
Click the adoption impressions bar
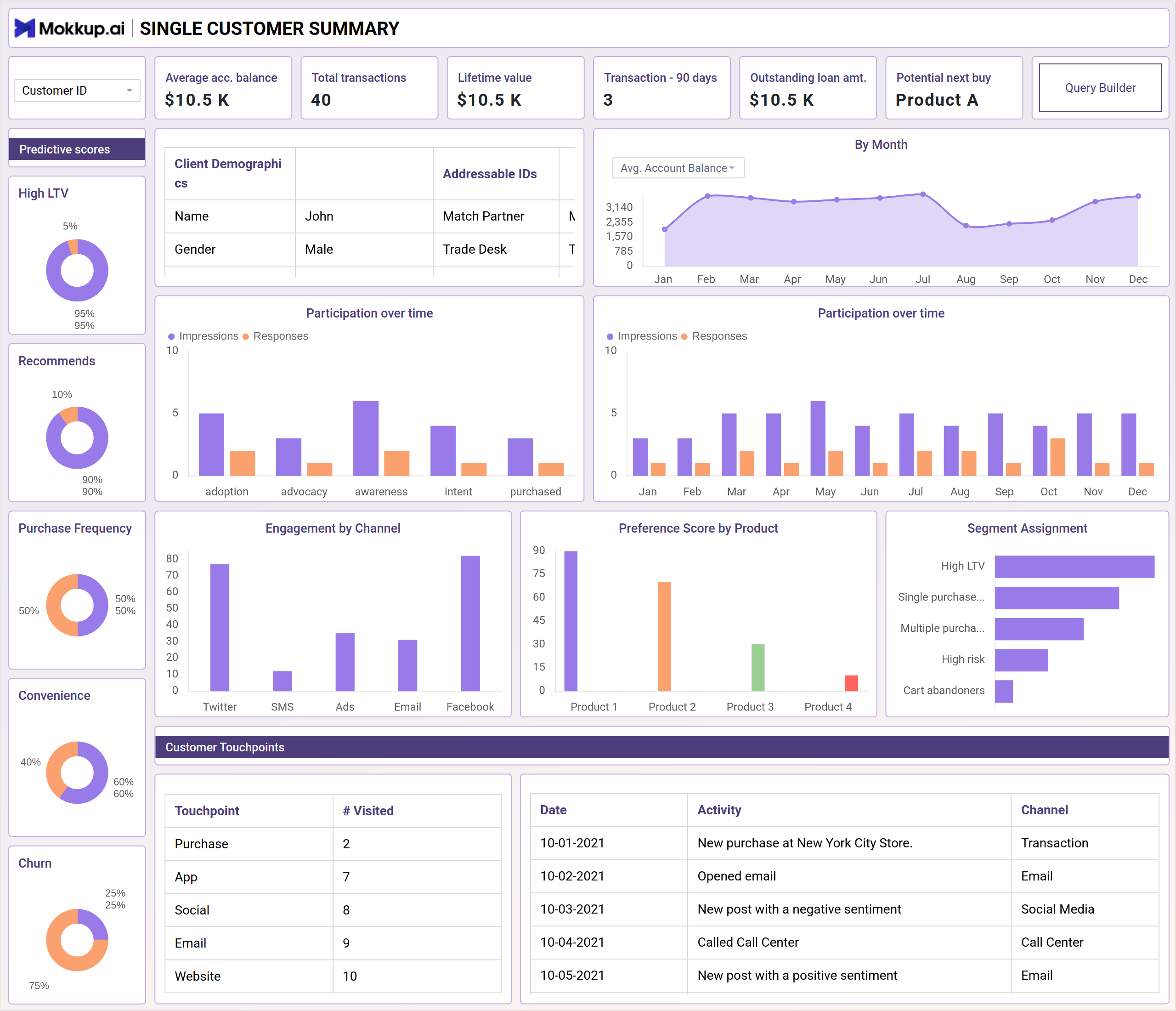(211, 444)
